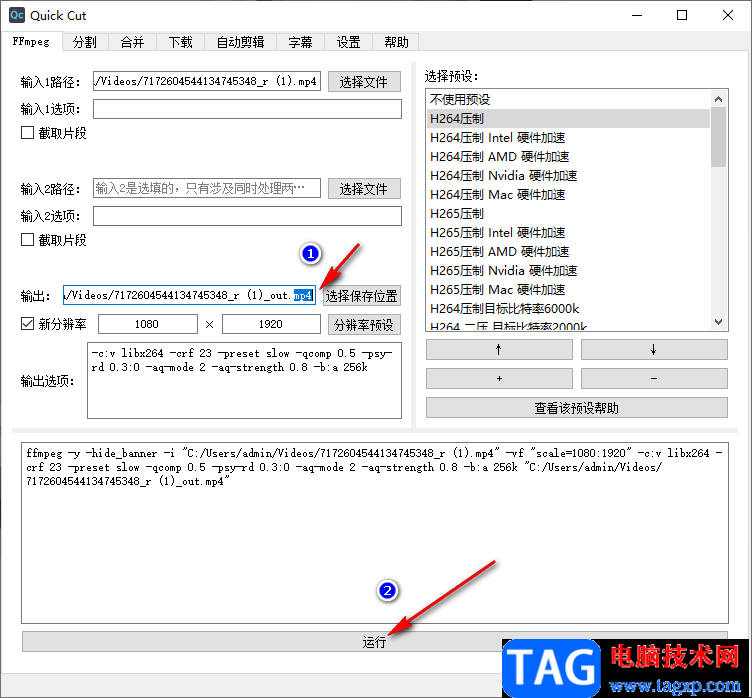This screenshot has width=752, height=698.
Task: Click in the 输出选项 text area
Action: 244,380
